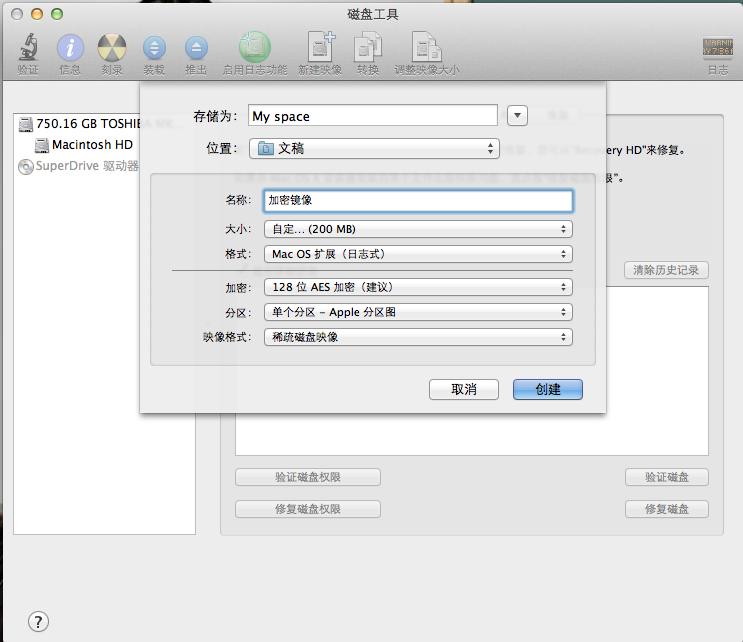Click the 新建映像 new image icon
Screen dimensions: 743x642
tap(321, 47)
